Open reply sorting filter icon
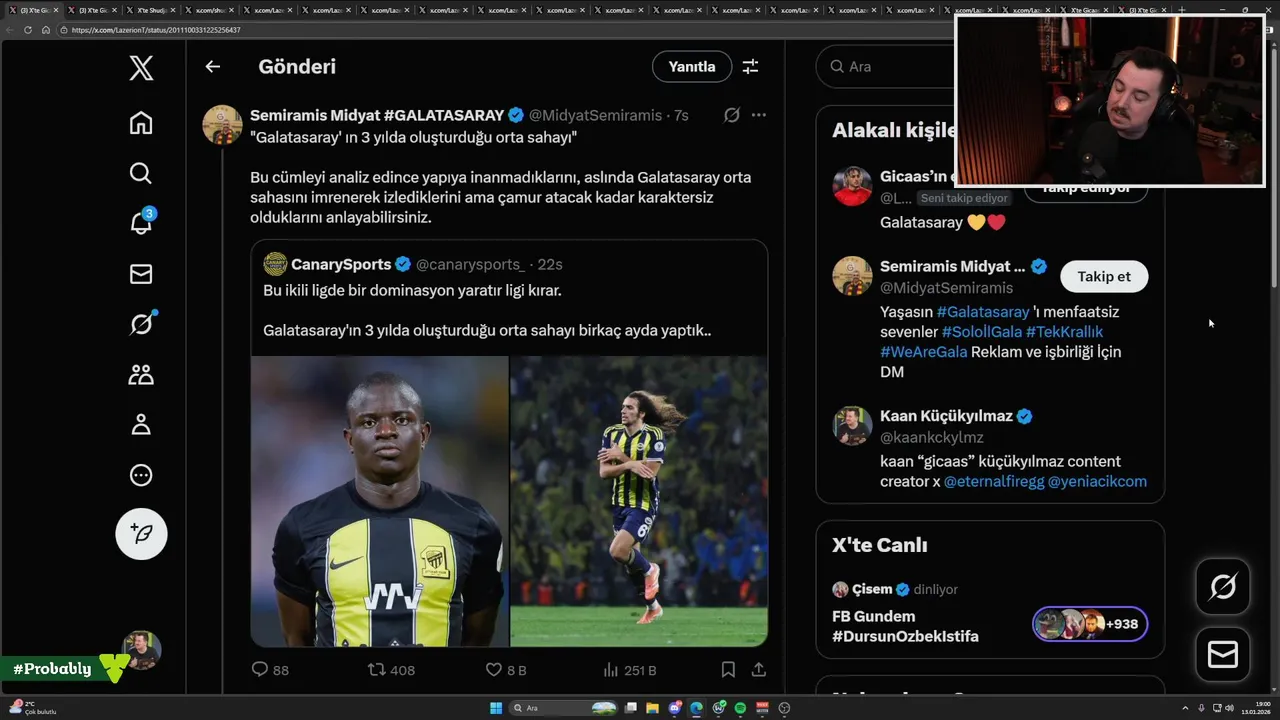Image resolution: width=1280 pixels, height=720 pixels. [750, 67]
